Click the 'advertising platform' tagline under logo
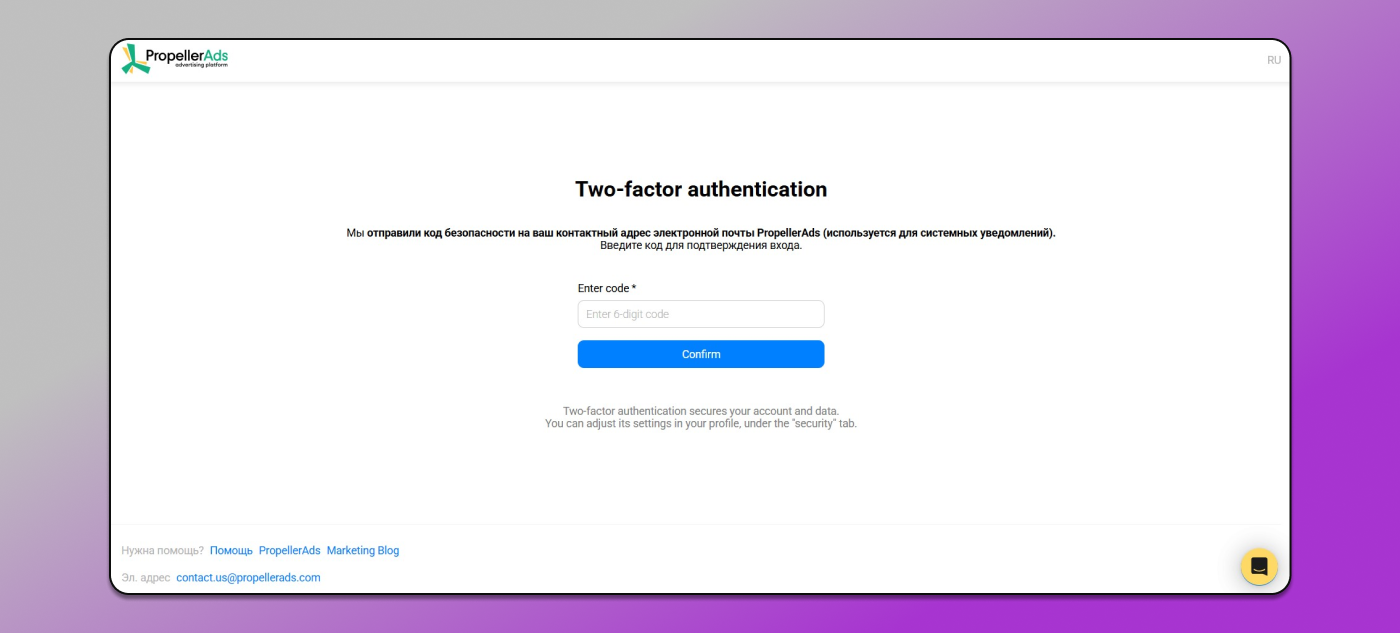This screenshot has height=633, width=1400. (201, 66)
